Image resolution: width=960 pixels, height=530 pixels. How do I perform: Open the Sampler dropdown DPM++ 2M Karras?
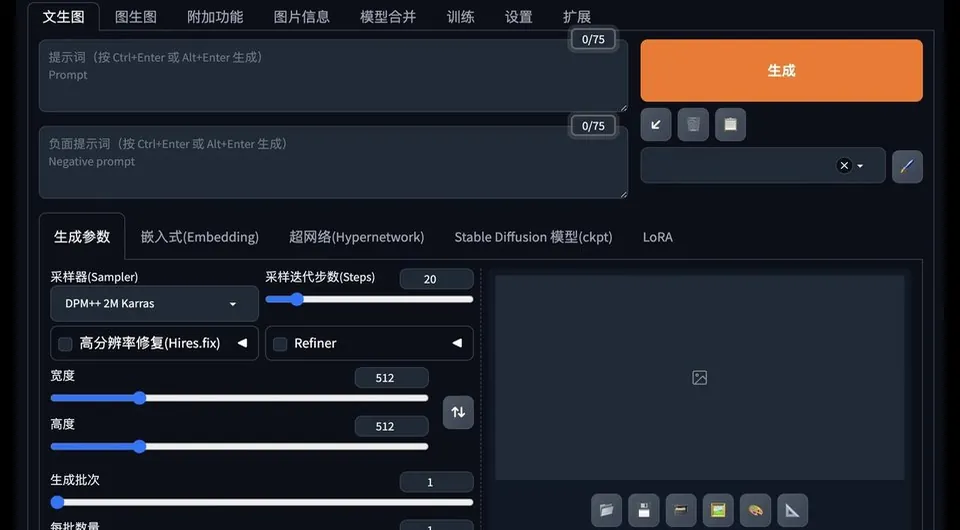point(154,304)
